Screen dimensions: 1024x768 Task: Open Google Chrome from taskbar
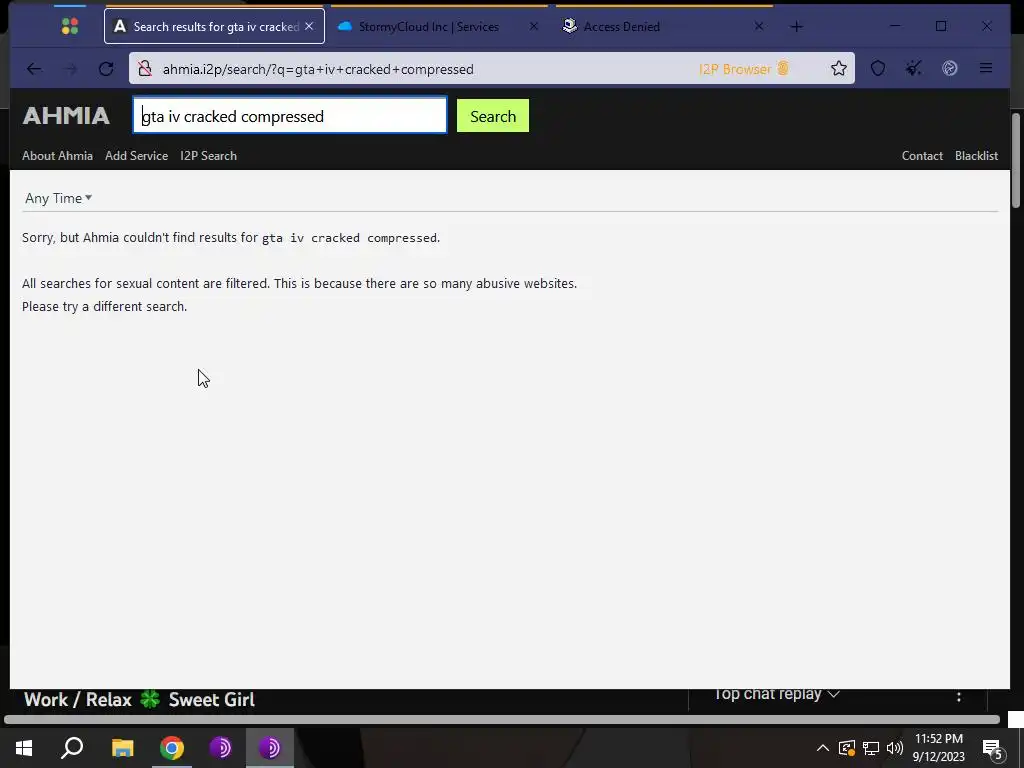click(x=172, y=748)
